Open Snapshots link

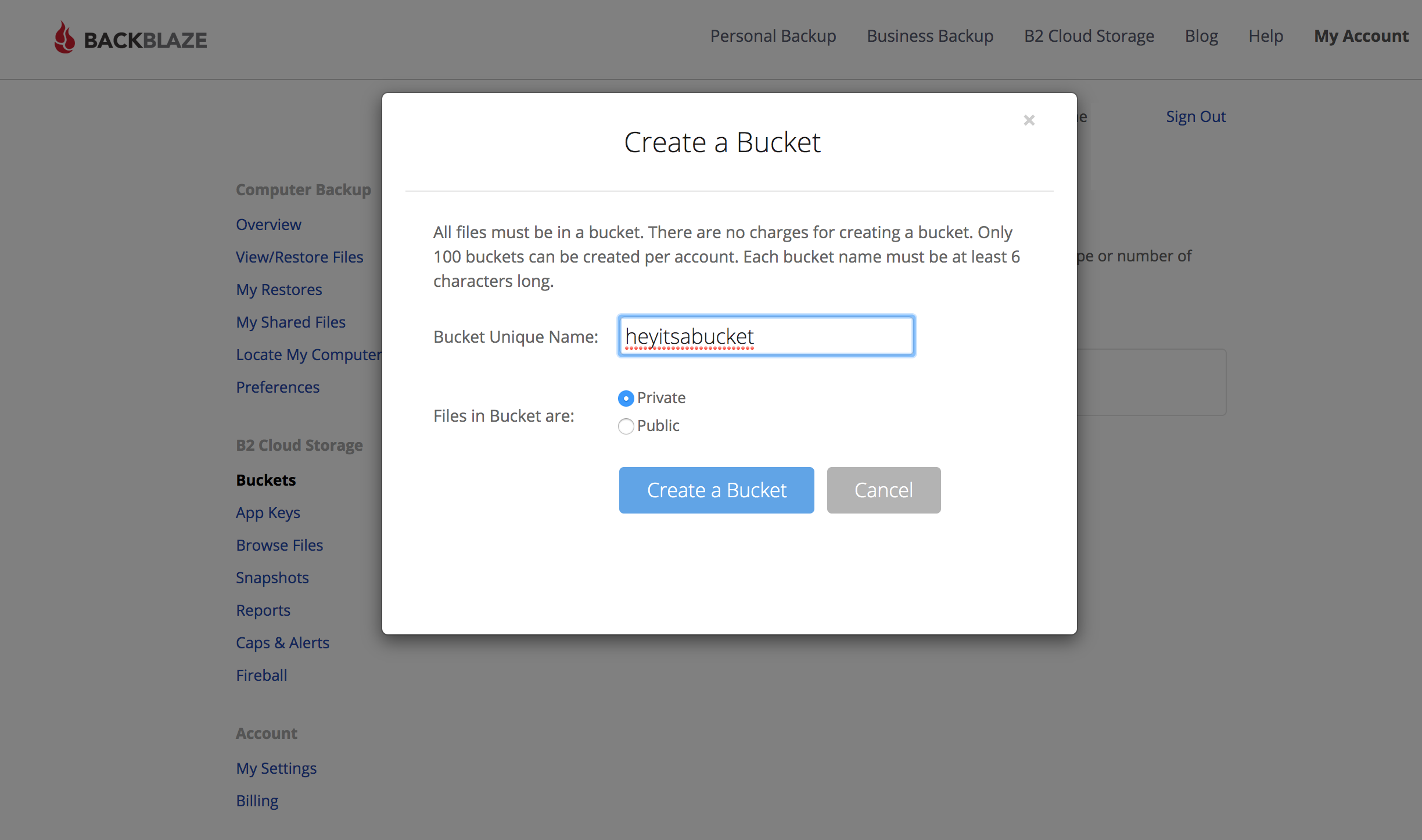[x=272, y=578]
